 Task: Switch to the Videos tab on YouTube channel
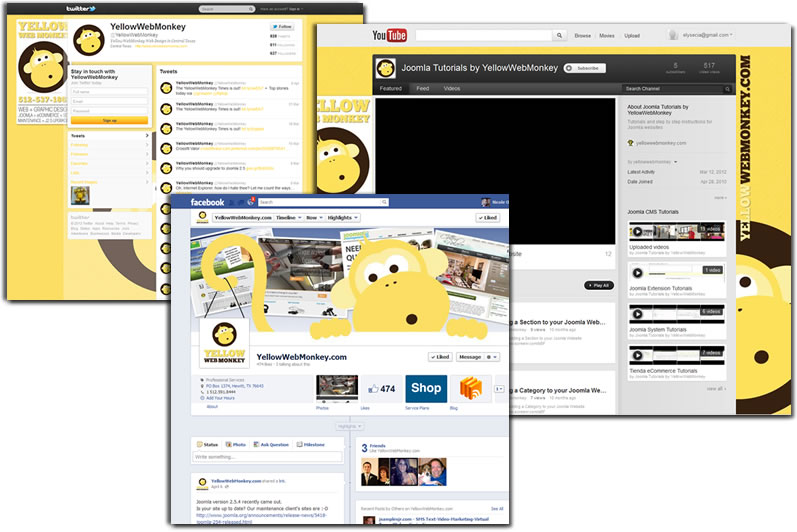click(x=451, y=88)
